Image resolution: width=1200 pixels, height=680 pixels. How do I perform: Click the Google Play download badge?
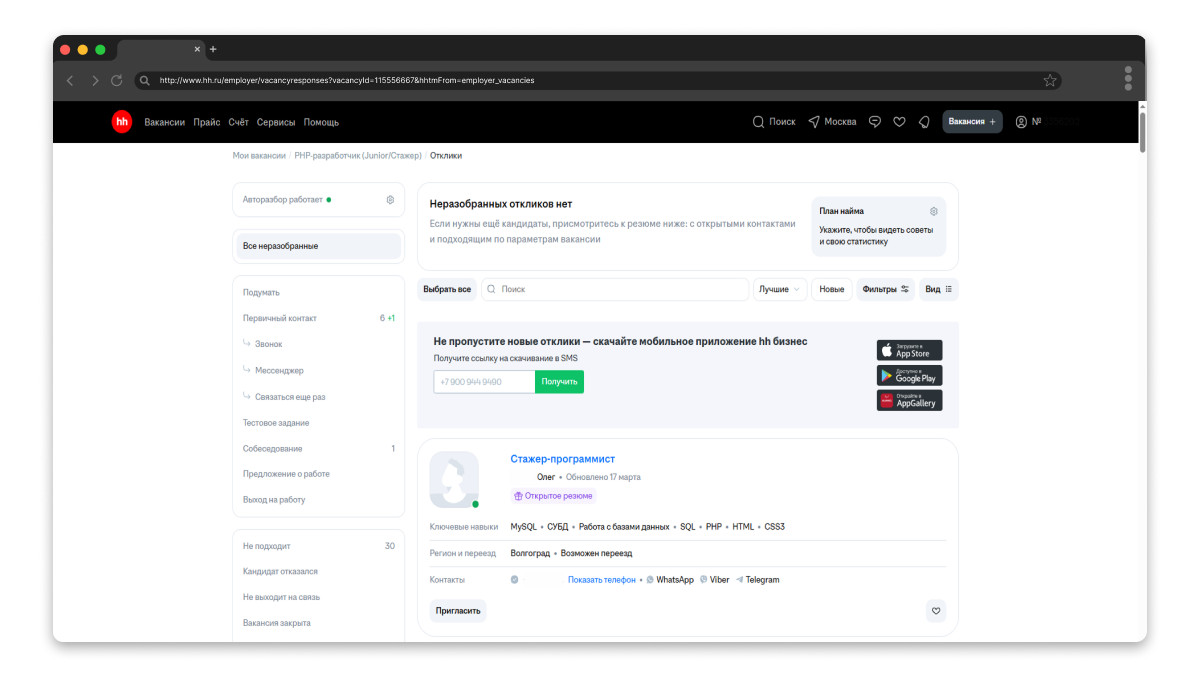click(x=909, y=376)
